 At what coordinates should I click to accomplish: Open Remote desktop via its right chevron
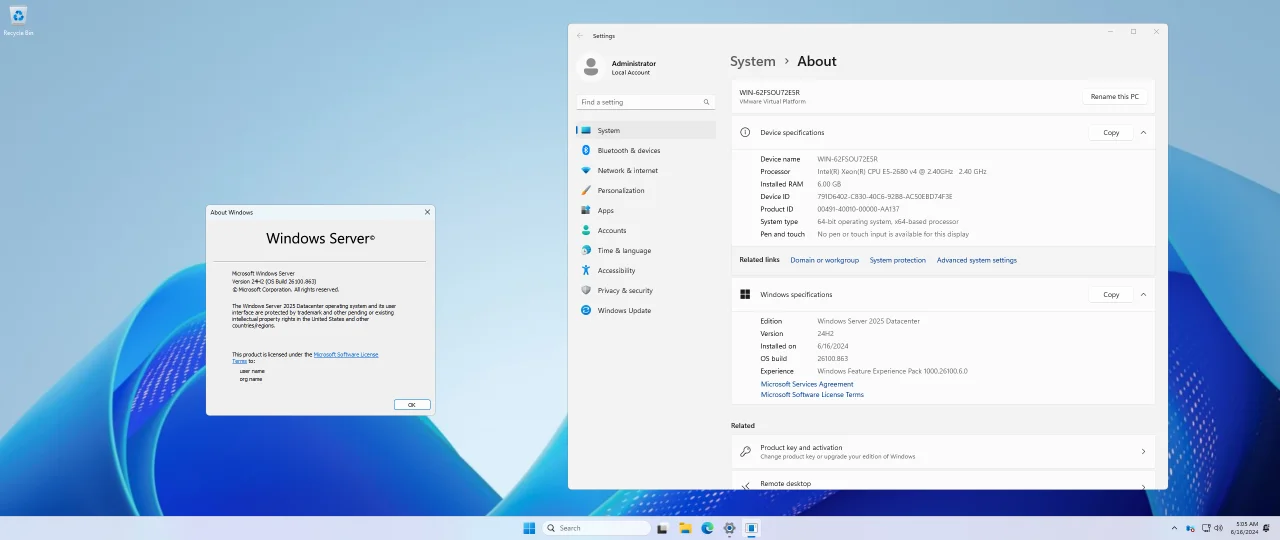tap(1143, 486)
